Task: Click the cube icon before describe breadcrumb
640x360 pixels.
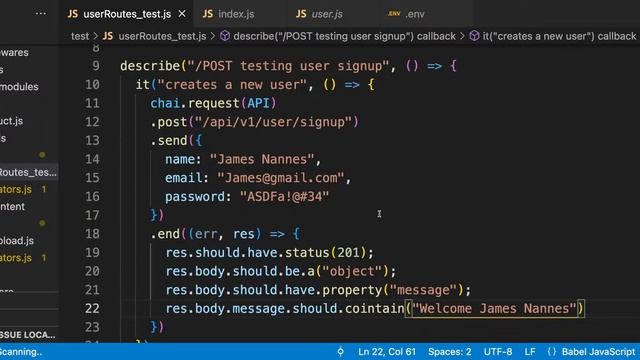Action: pyautogui.click(x=225, y=36)
